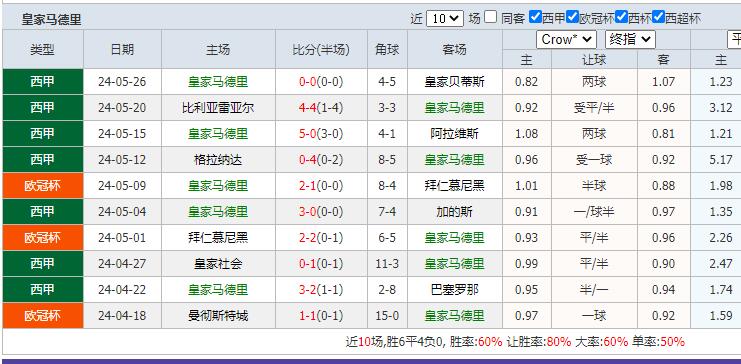The height and width of the screenshot is (364, 741).
Task: Click the 类型 column header
Action: [43, 50]
